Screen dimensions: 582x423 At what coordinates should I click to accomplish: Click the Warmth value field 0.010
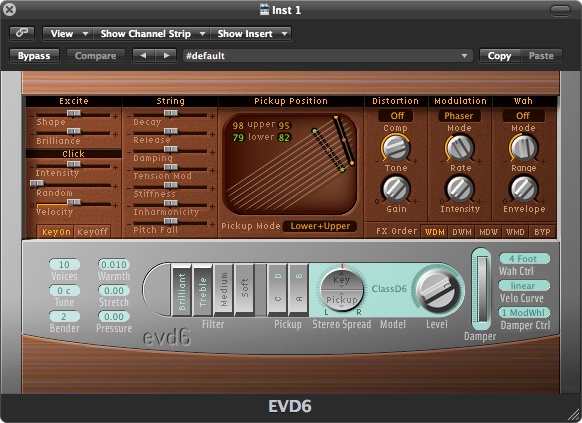[114, 265]
